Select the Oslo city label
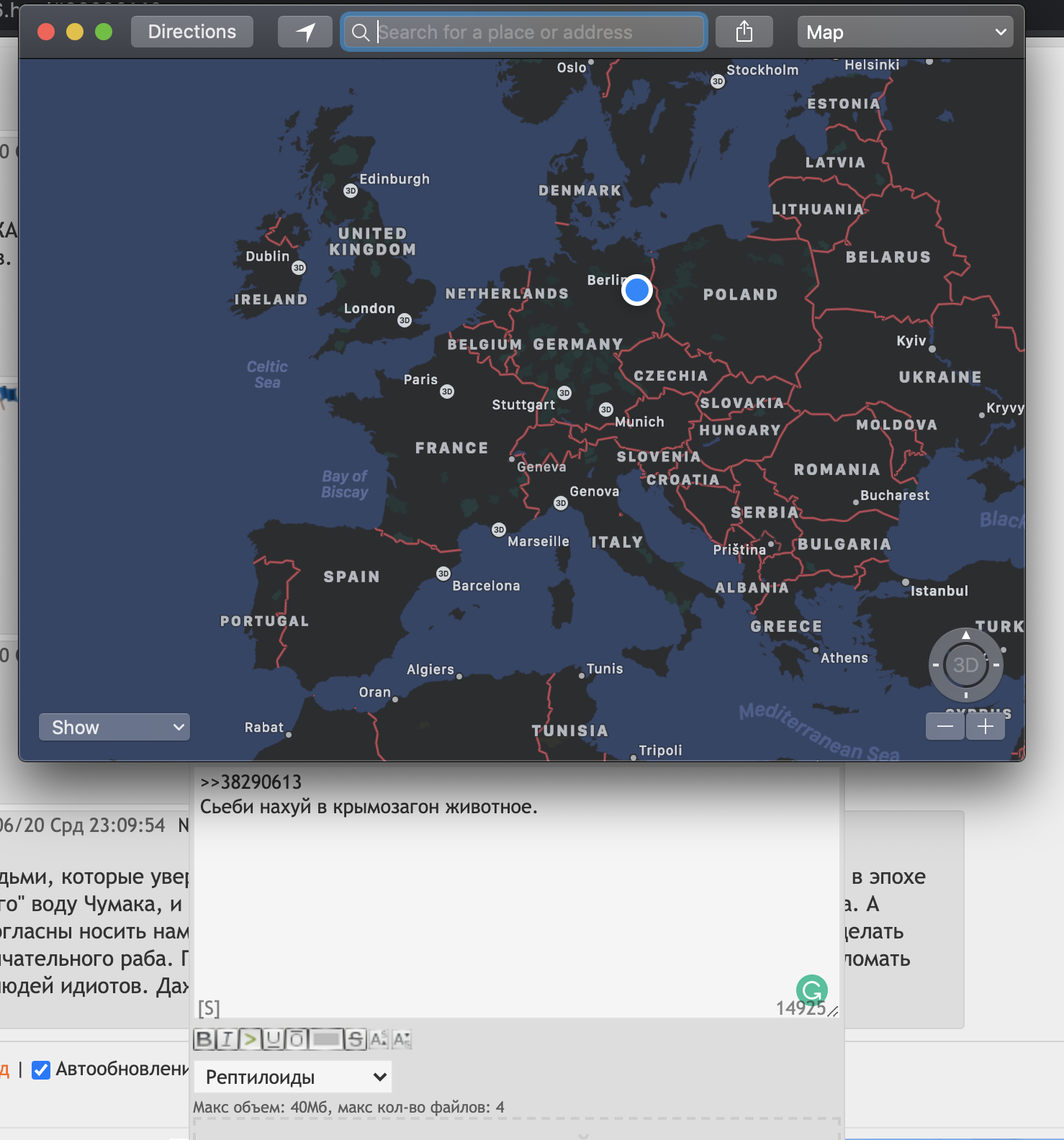 [572, 68]
